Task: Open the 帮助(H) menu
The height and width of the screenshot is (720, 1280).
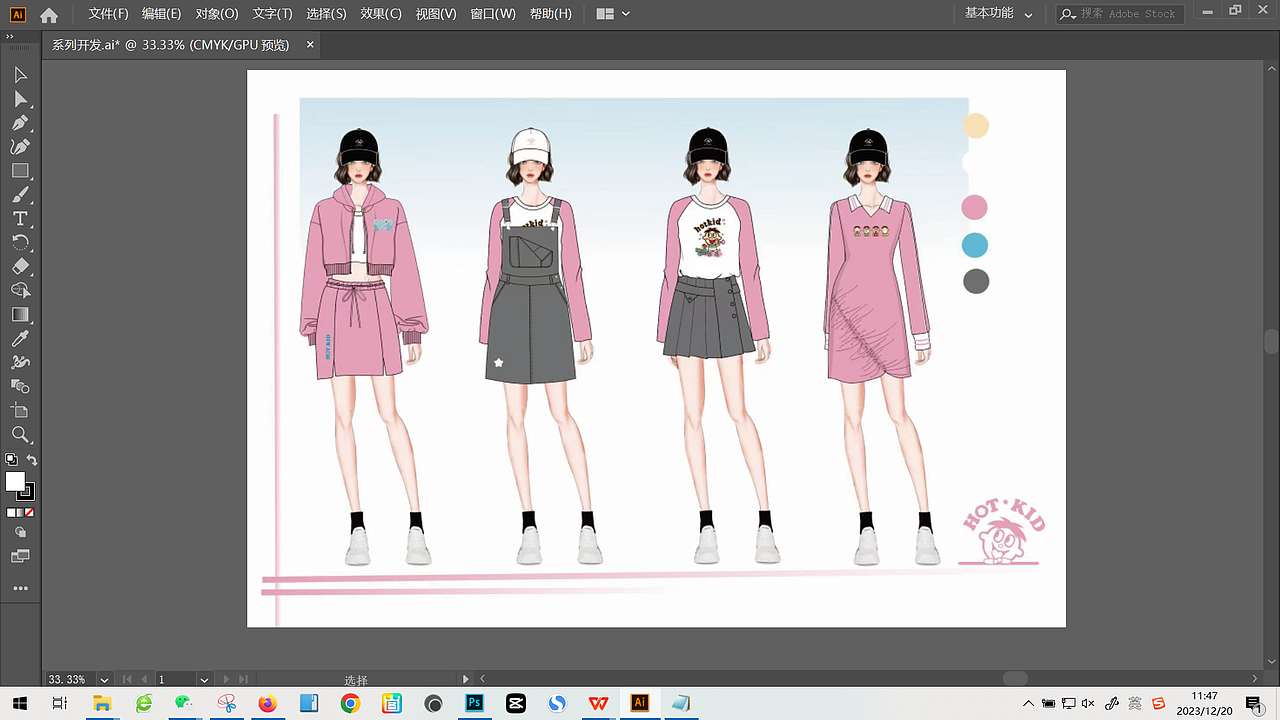Action: point(551,14)
